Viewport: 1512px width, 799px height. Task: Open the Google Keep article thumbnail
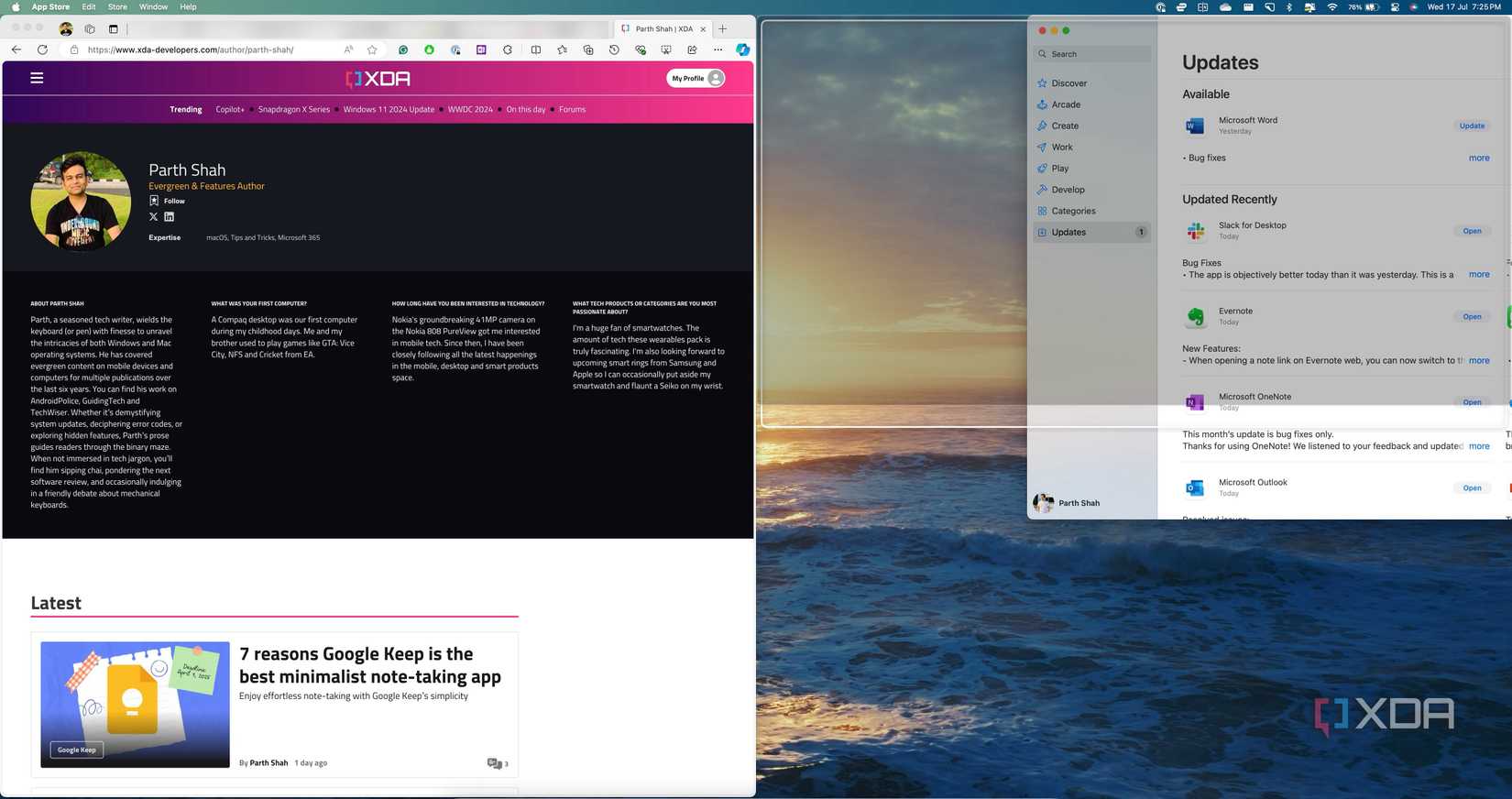pyautogui.click(x=135, y=705)
